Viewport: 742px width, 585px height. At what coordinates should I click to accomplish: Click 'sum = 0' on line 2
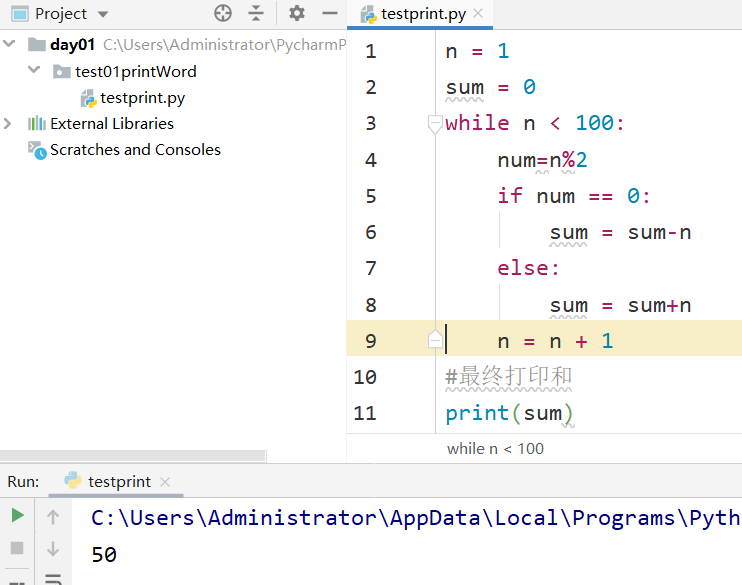[x=490, y=88]
